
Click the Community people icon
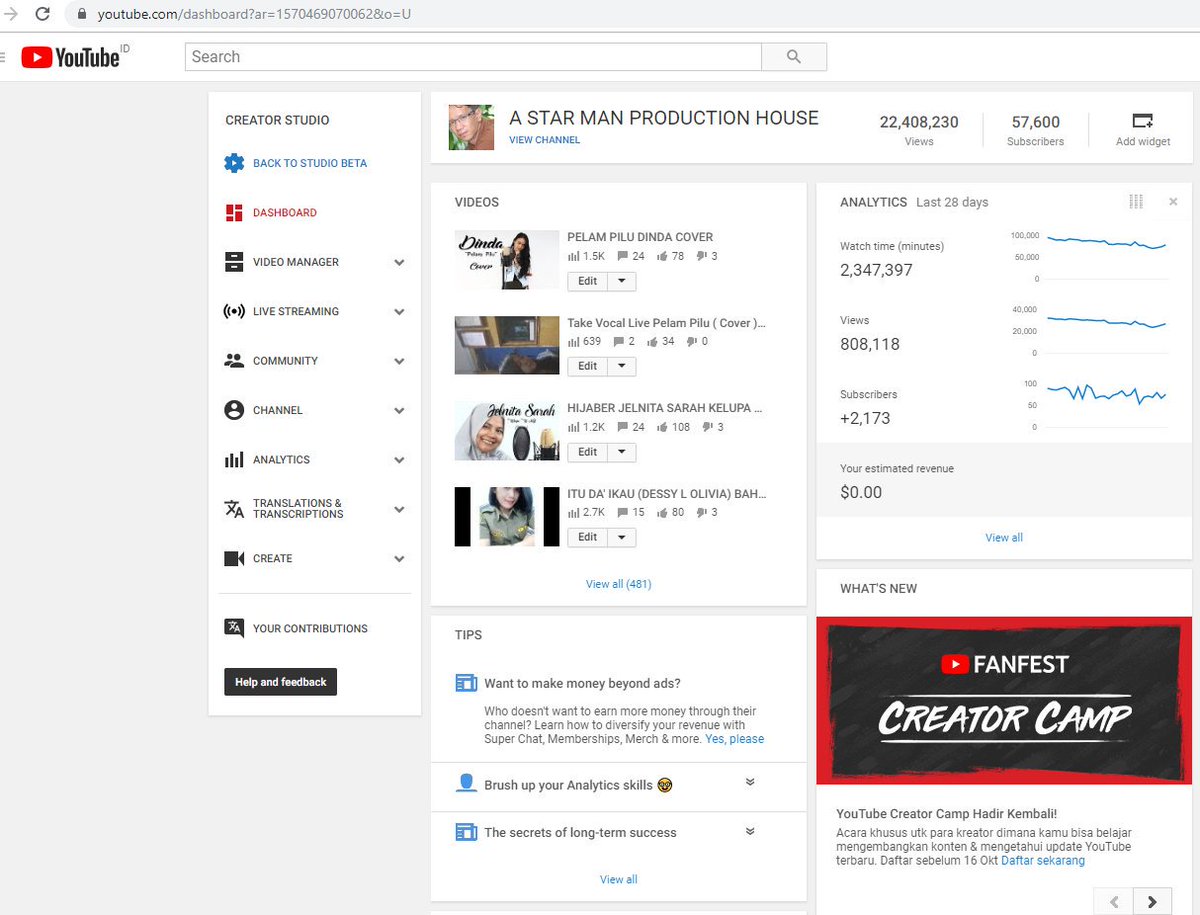234,360
